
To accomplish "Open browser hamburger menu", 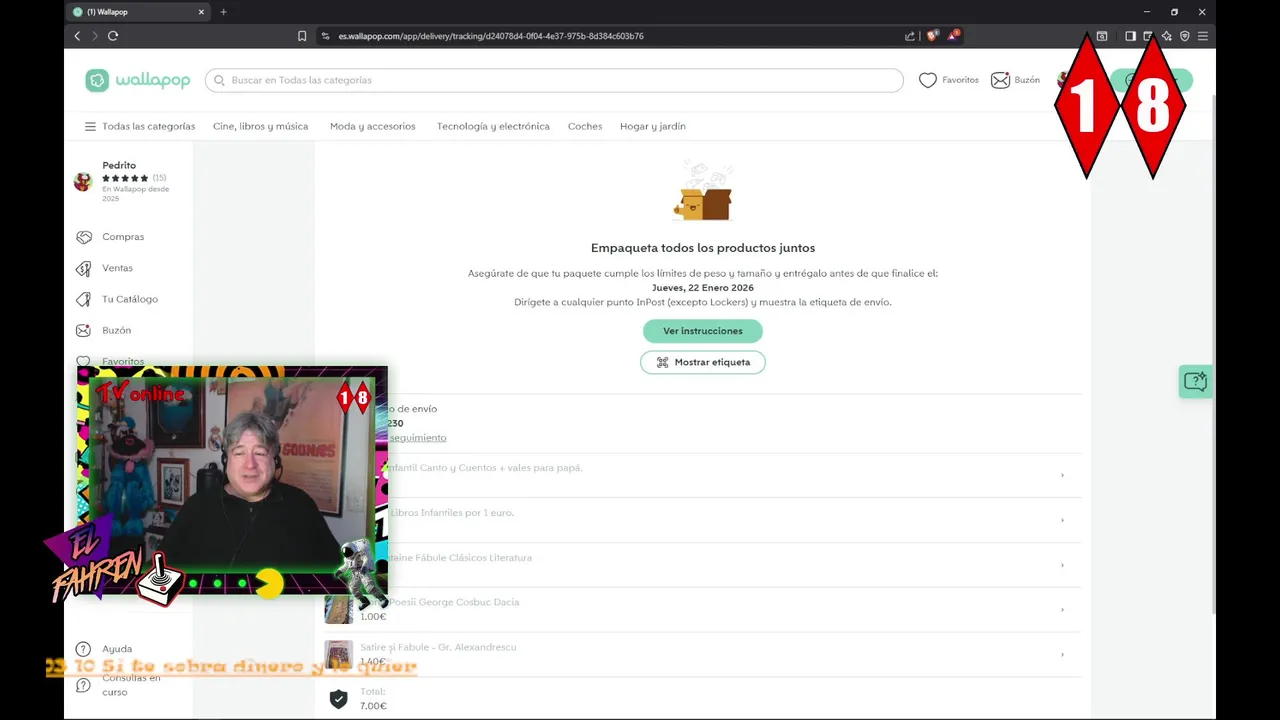I will pyautogui.click(x=1203, y=36).
